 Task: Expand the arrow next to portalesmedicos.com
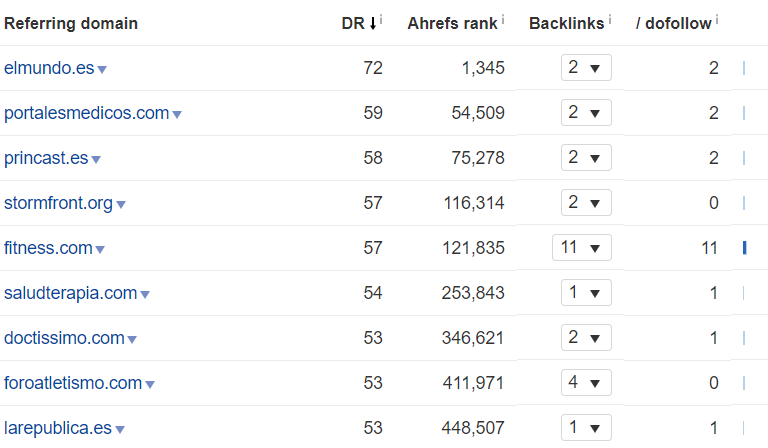tap(177, 115)
